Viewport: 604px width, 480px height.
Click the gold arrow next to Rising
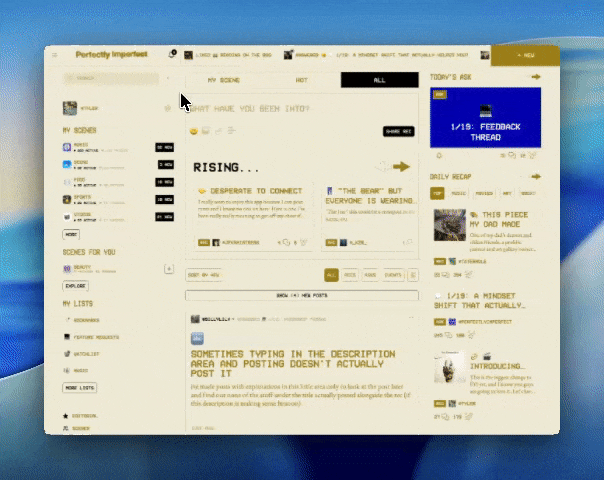[401, 167]
